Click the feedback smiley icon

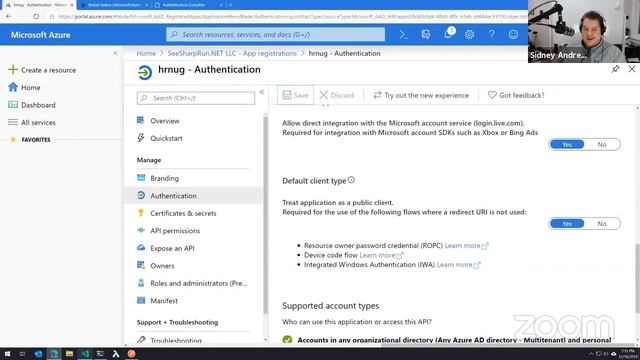pyautogui.click(x=513, y=35)
